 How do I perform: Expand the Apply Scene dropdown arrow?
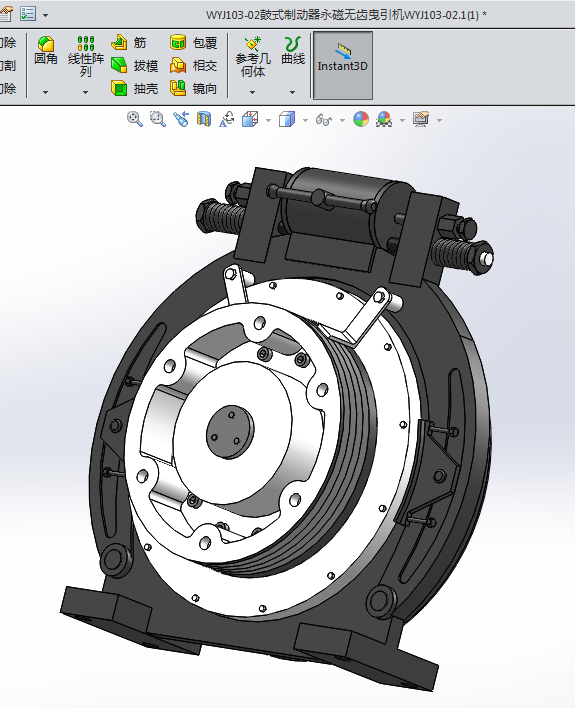click(x=402, y=120)
